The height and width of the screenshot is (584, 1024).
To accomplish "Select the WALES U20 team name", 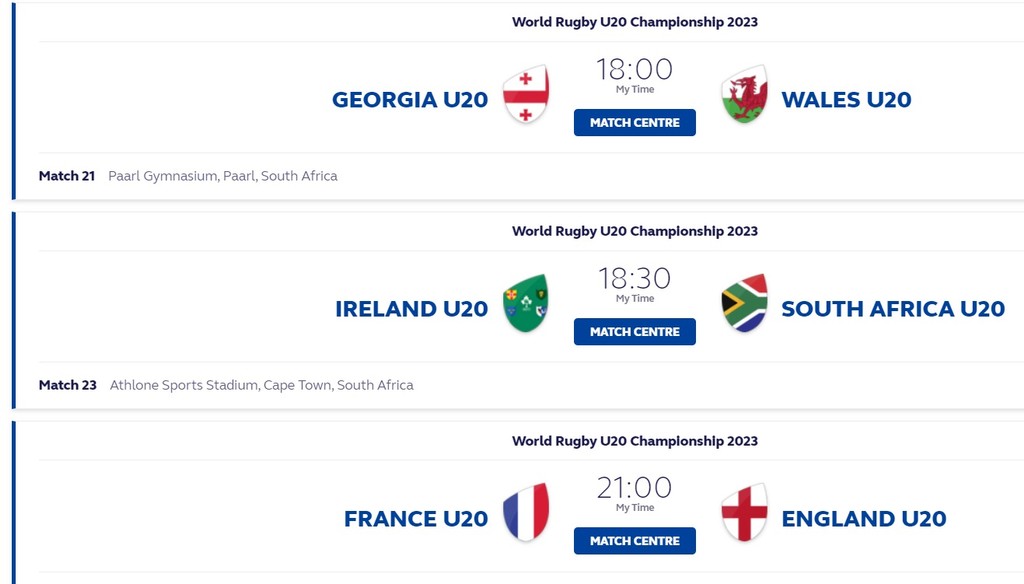I will [846, 100].
